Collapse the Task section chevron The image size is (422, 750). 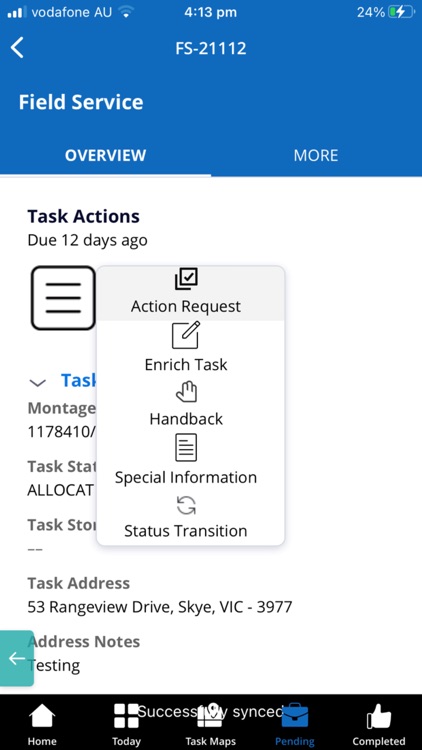(x=37, y=382)
